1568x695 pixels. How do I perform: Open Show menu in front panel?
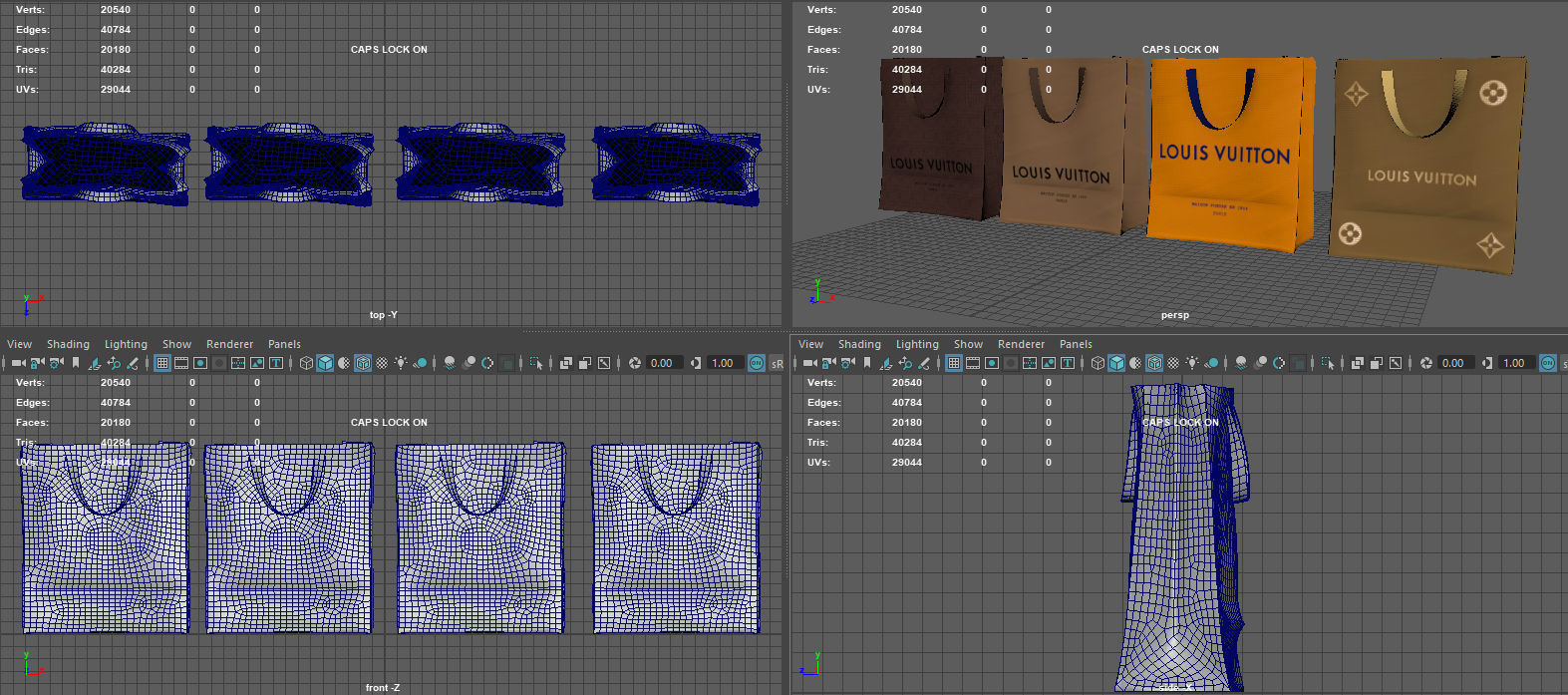176,344
